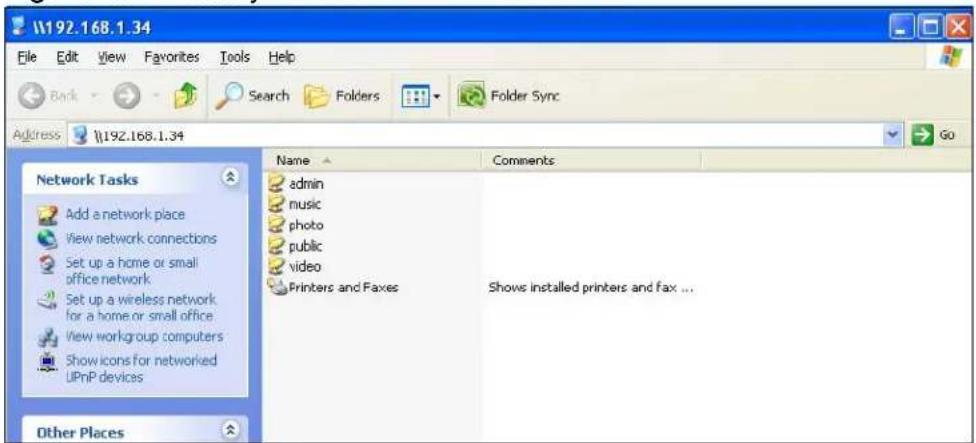Click Add a network place link
The image size is (976, 443).
(125, 215)
